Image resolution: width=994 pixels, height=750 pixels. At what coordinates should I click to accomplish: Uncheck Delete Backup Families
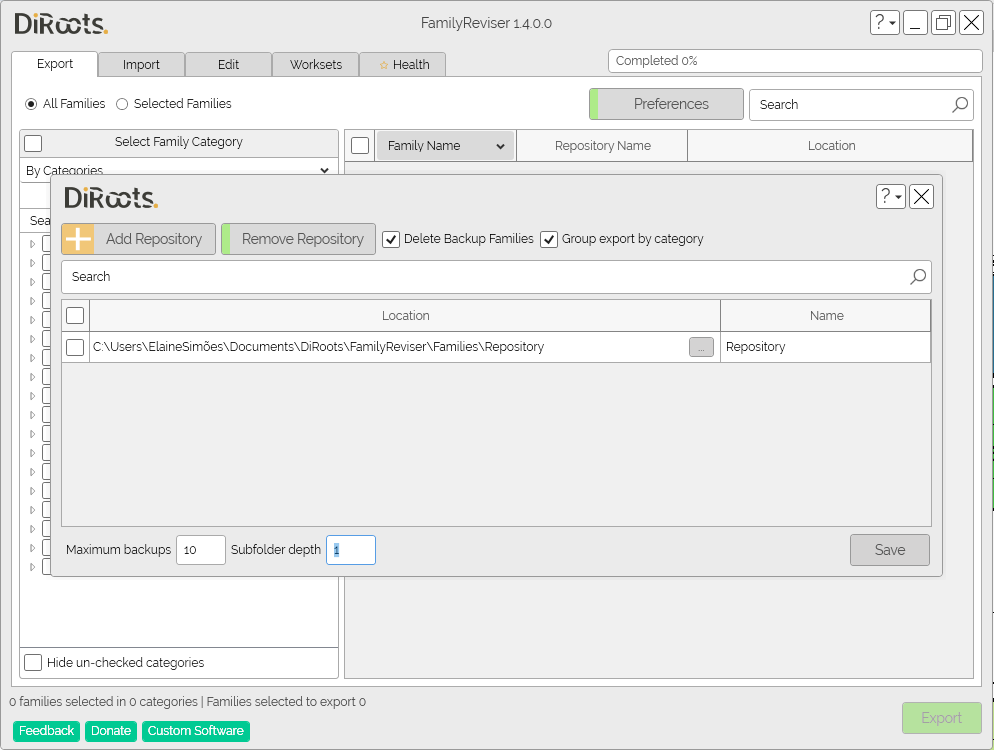click(x=391, y=238)
